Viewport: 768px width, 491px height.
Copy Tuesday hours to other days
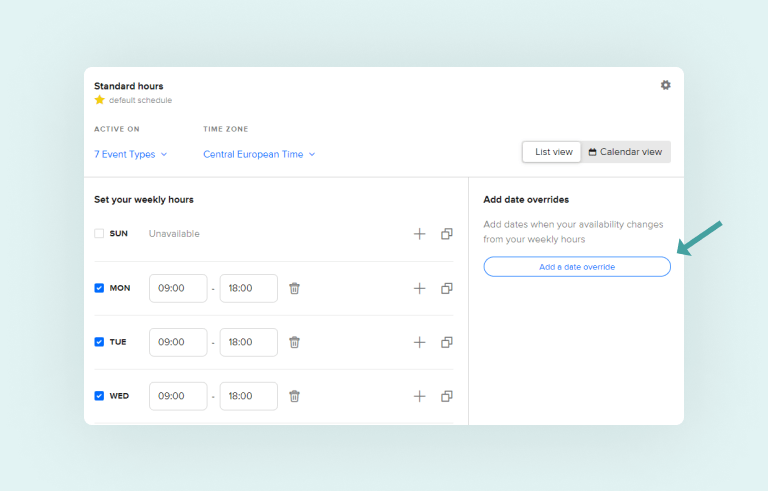point(447,342)
